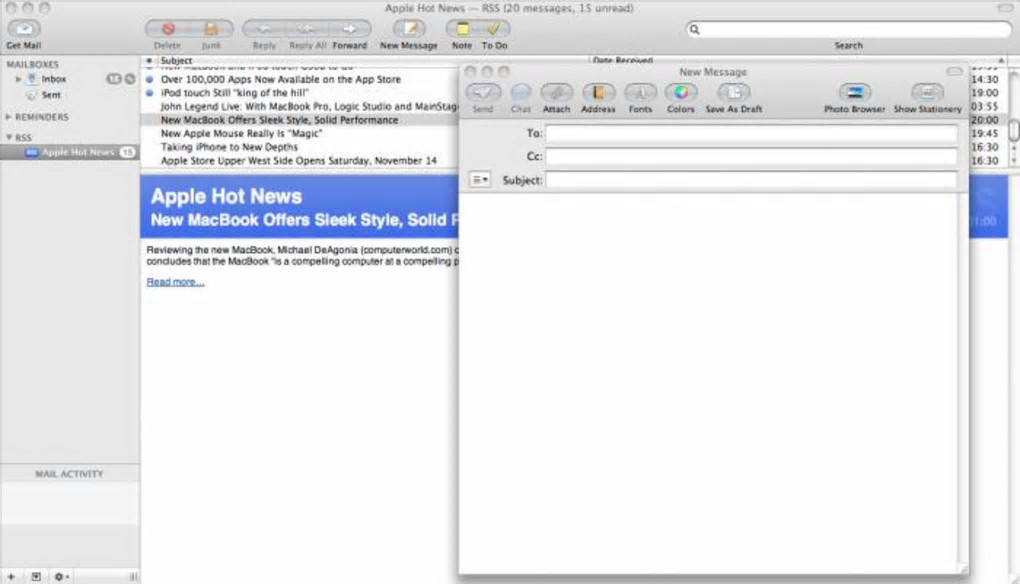Create a new Note
This screenshot has height=584, width=1020.
click(x=462, y=29)
